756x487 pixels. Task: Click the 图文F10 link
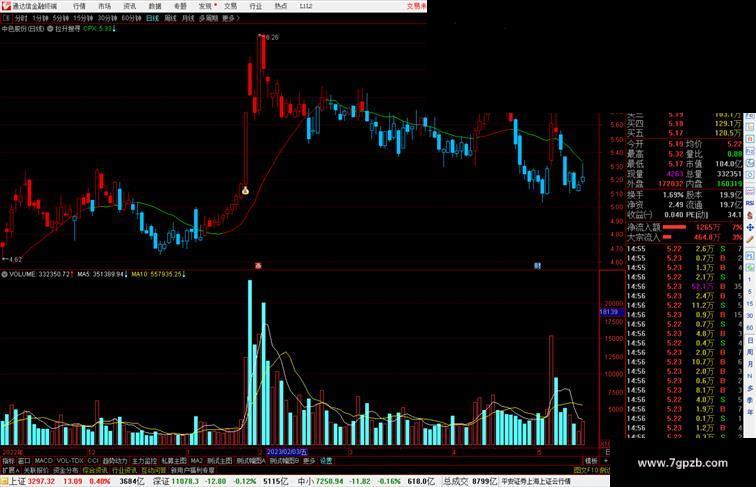[x=586, y=470]
